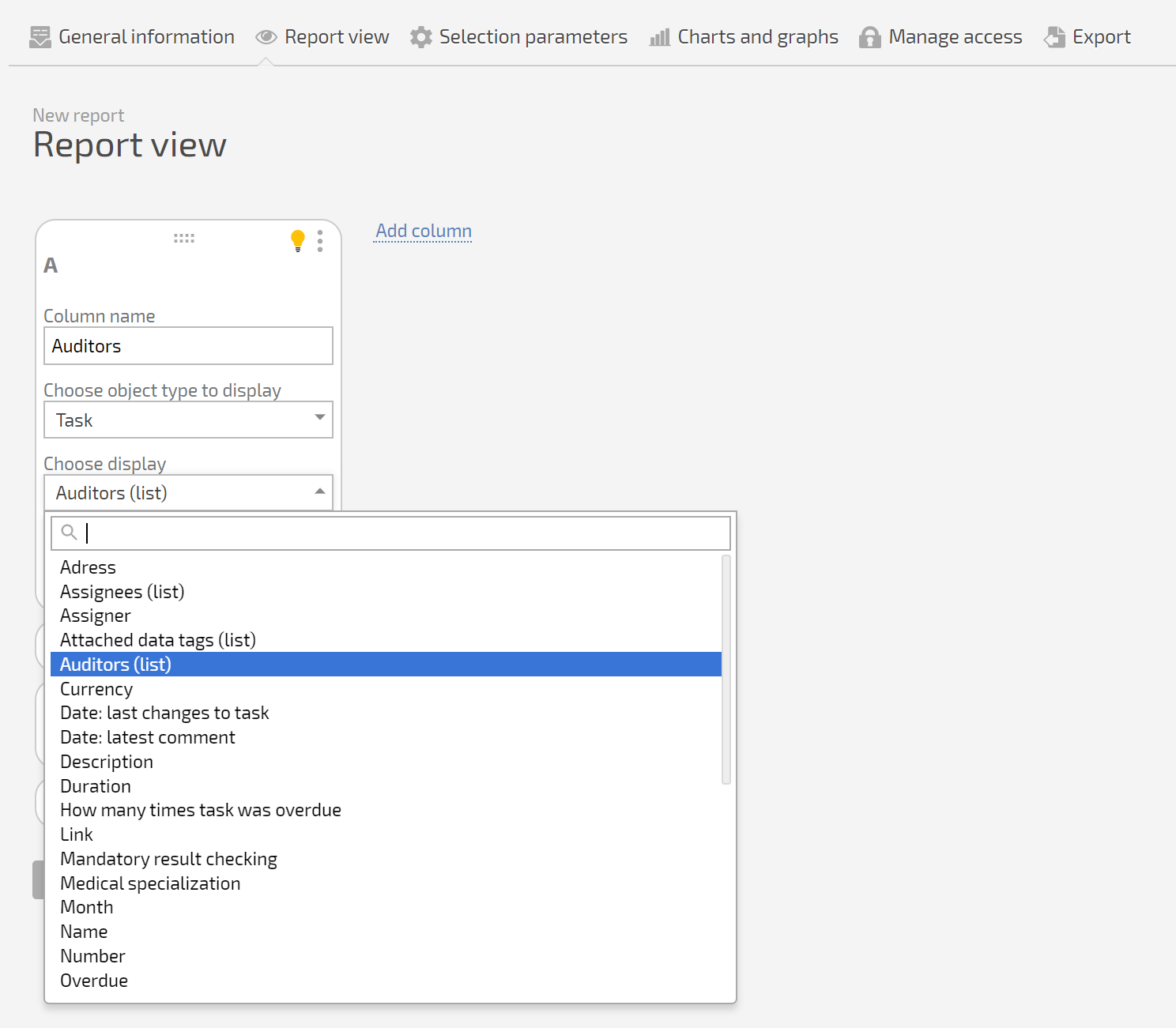Click the dropdown search input field
The height and width of the screenshot is (1028, 1176).
click(x=390, y=533)
